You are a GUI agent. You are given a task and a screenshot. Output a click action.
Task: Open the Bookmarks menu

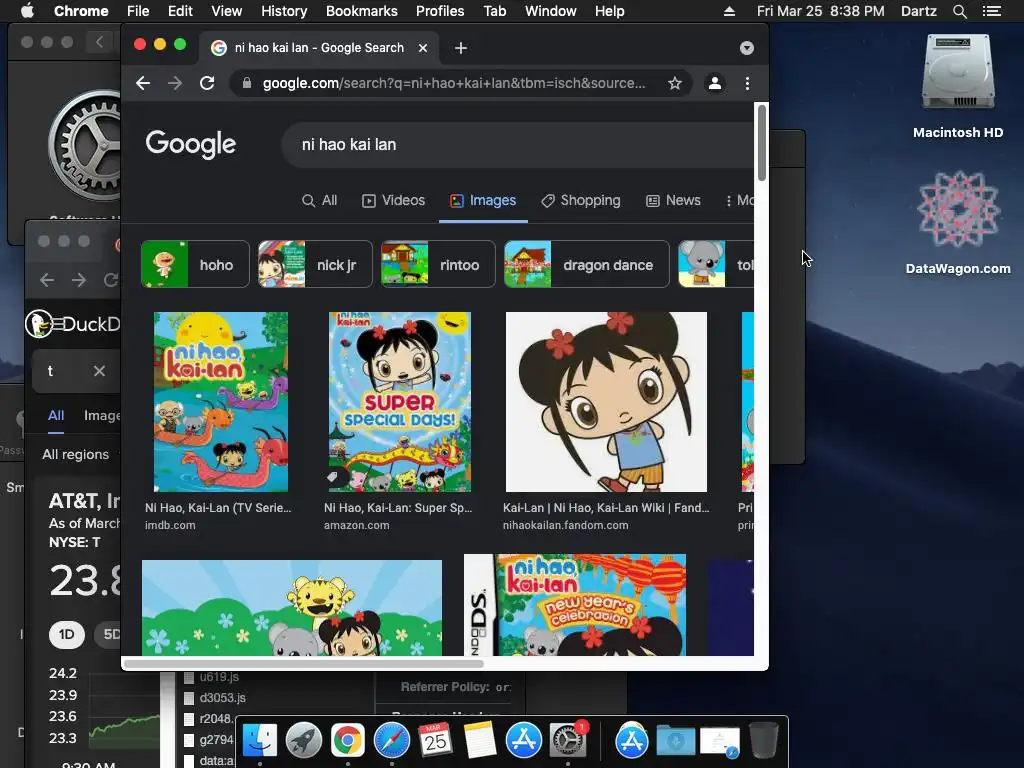pyautogui.click(x=362, y=11)
